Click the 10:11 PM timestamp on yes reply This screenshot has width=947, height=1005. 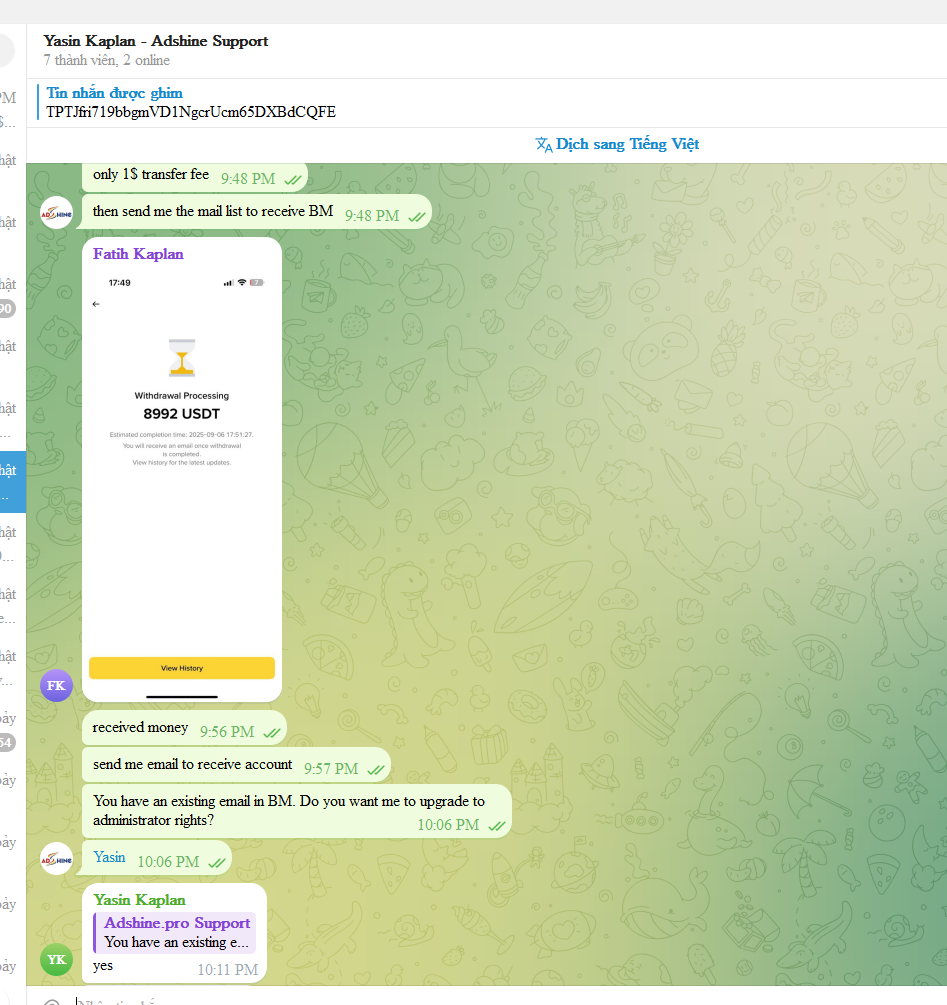[228, 970]
